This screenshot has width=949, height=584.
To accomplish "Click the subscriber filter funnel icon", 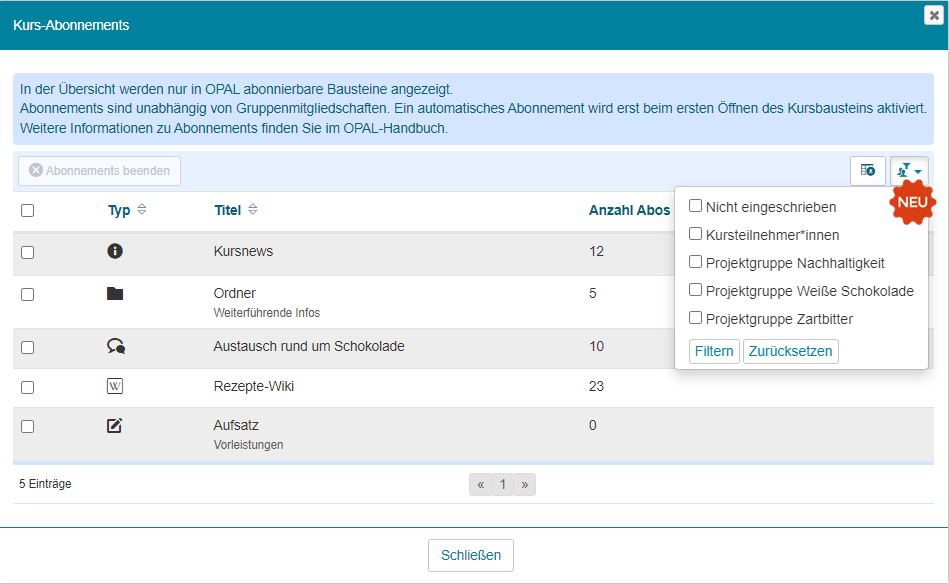I will pos(905,170).
